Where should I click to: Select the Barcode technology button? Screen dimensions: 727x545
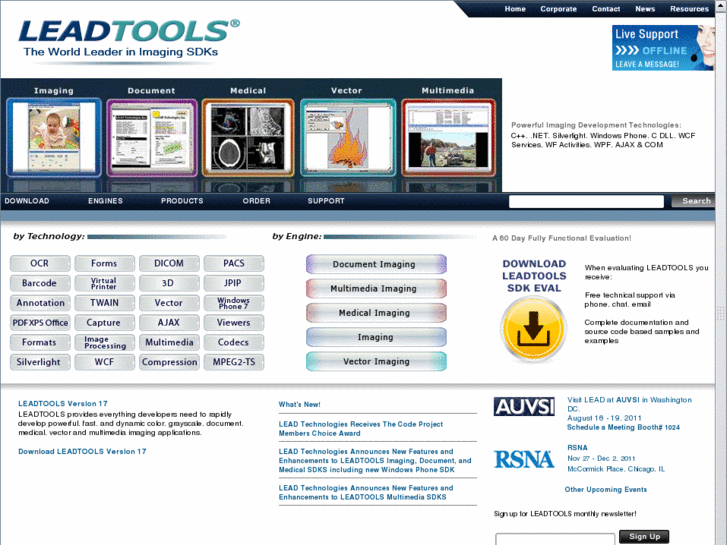(40, 283)
